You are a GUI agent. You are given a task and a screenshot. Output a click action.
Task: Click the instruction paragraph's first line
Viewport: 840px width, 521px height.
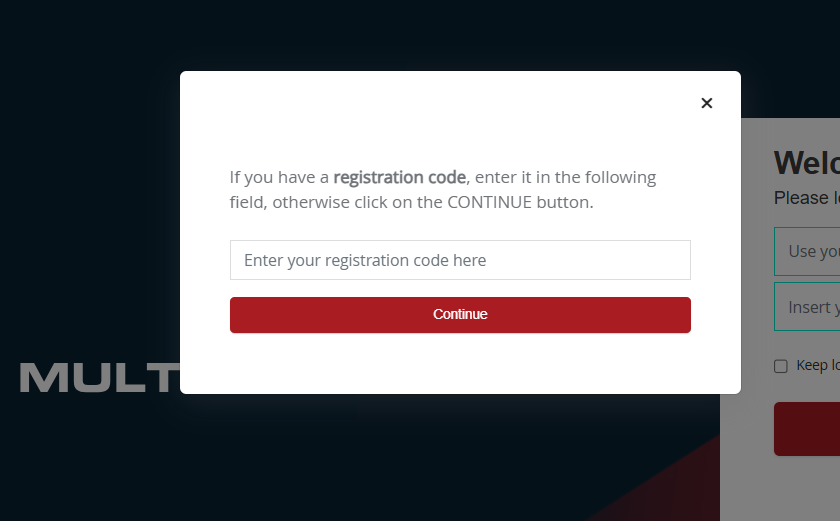(x=442, y=177)
